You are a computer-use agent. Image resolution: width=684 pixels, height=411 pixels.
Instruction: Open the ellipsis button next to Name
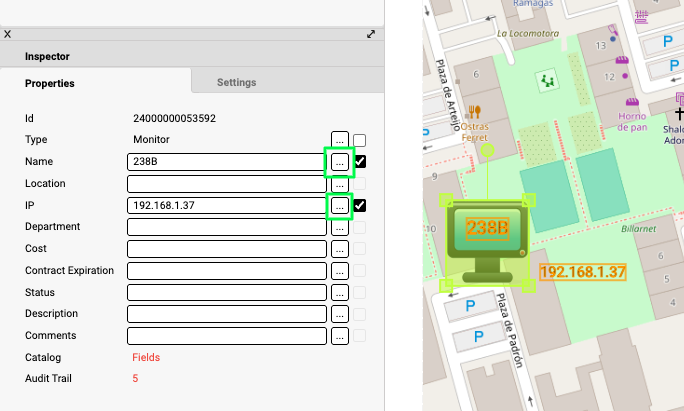[340, 162]
